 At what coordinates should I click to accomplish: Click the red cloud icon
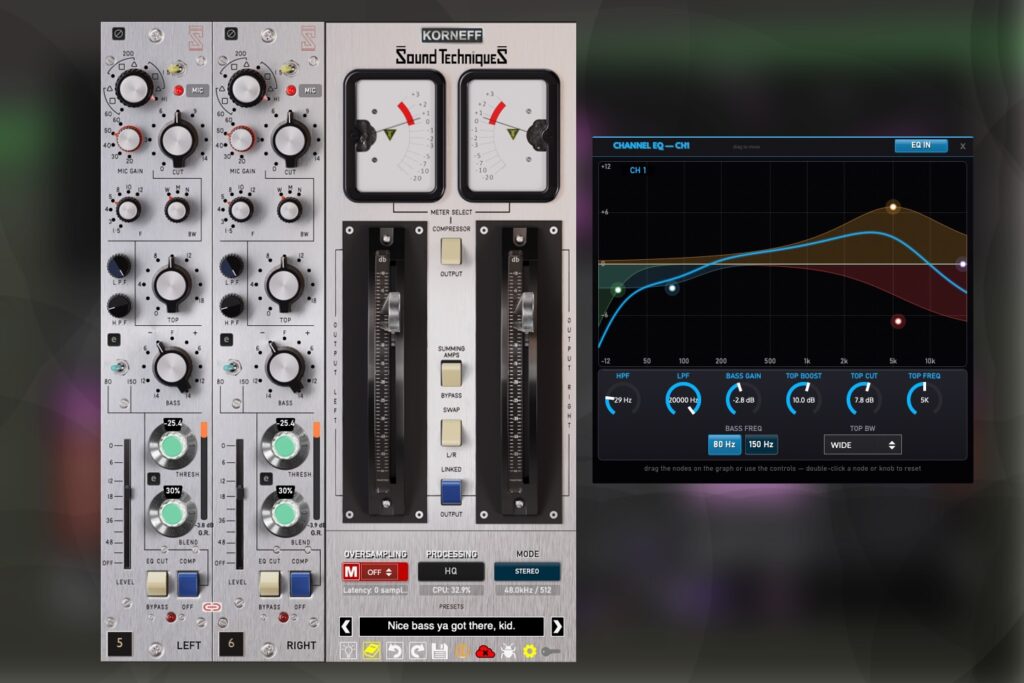(485, 652)
